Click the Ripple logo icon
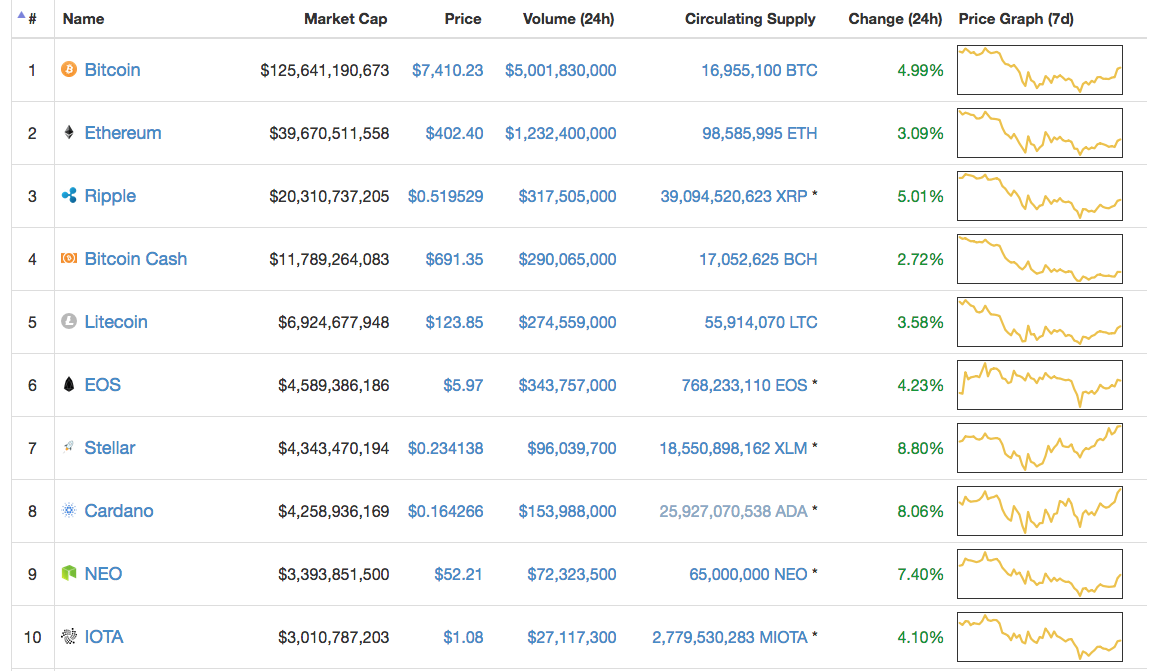The image size is (1154, 671). [x=69, y=196]
